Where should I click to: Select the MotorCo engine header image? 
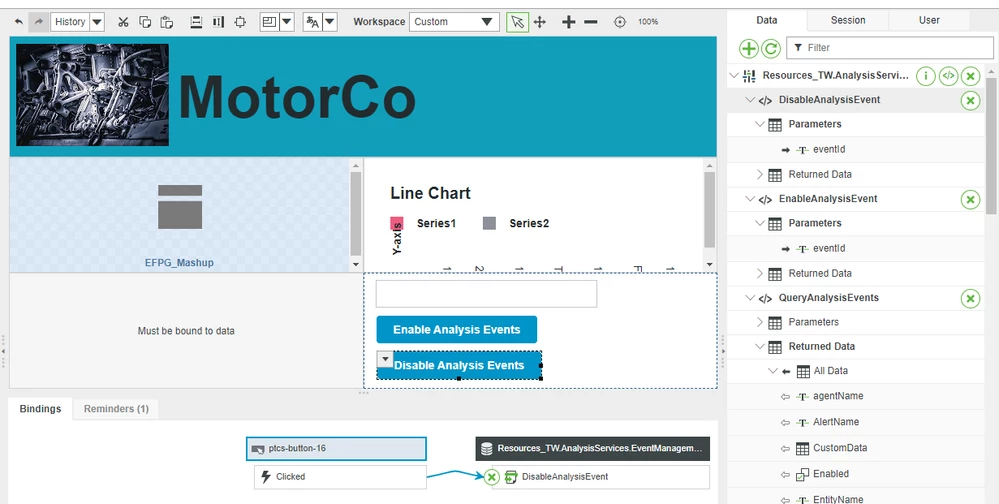(x=92, y=95)
